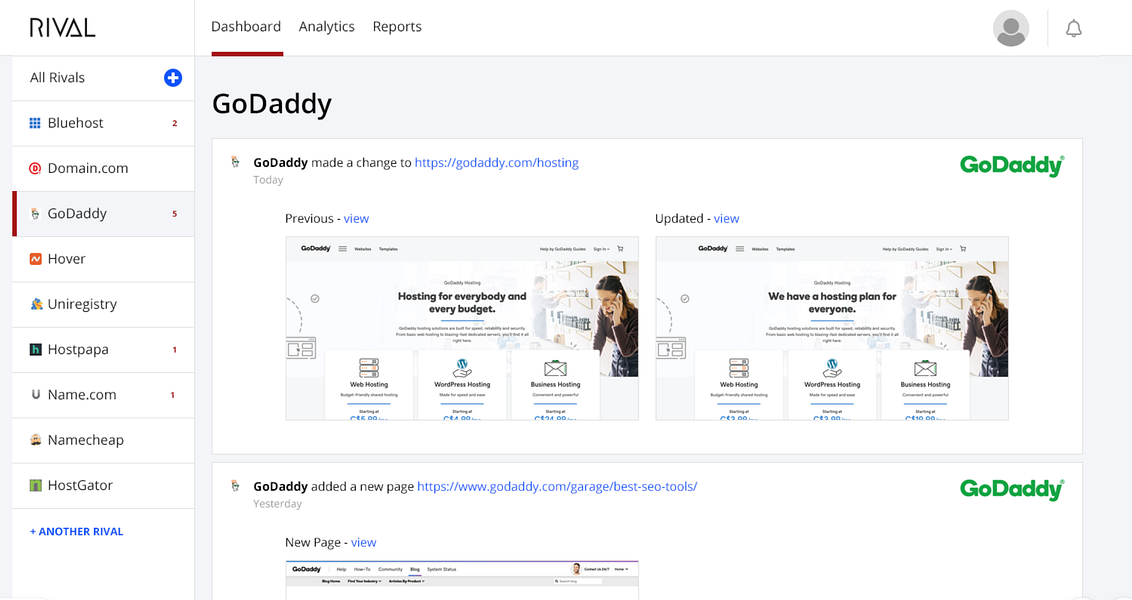Open the New Page screenshot thumbnail
The height and width of the screenshot is (600, 1132).
pyautogui.click(x=462, y=580)
